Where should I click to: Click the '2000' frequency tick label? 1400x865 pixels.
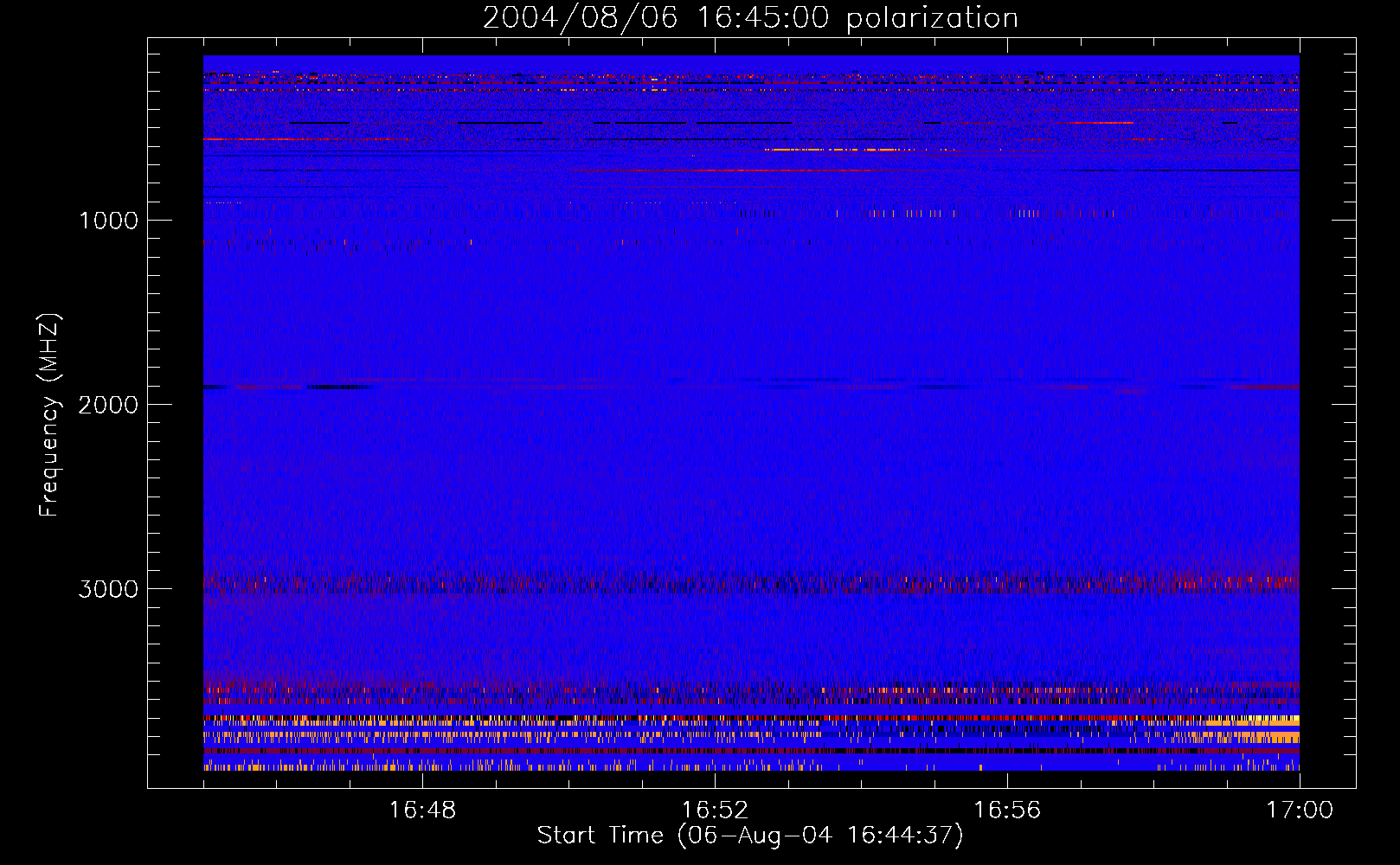108,405
